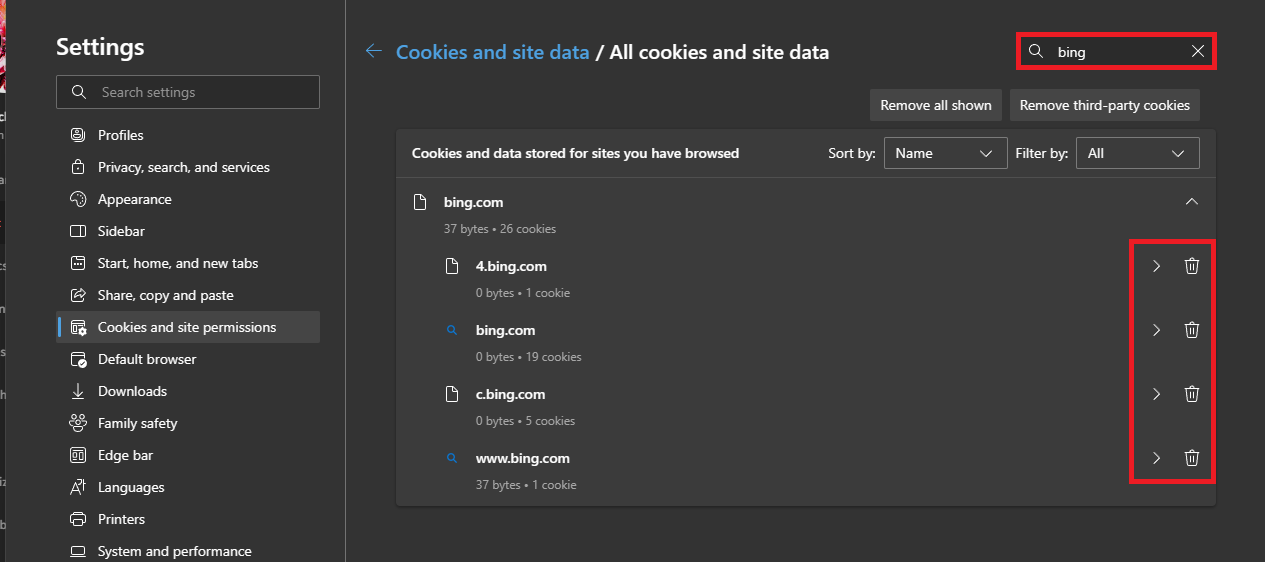Expand www.bing.com details chevron

tap(1156, 458)
